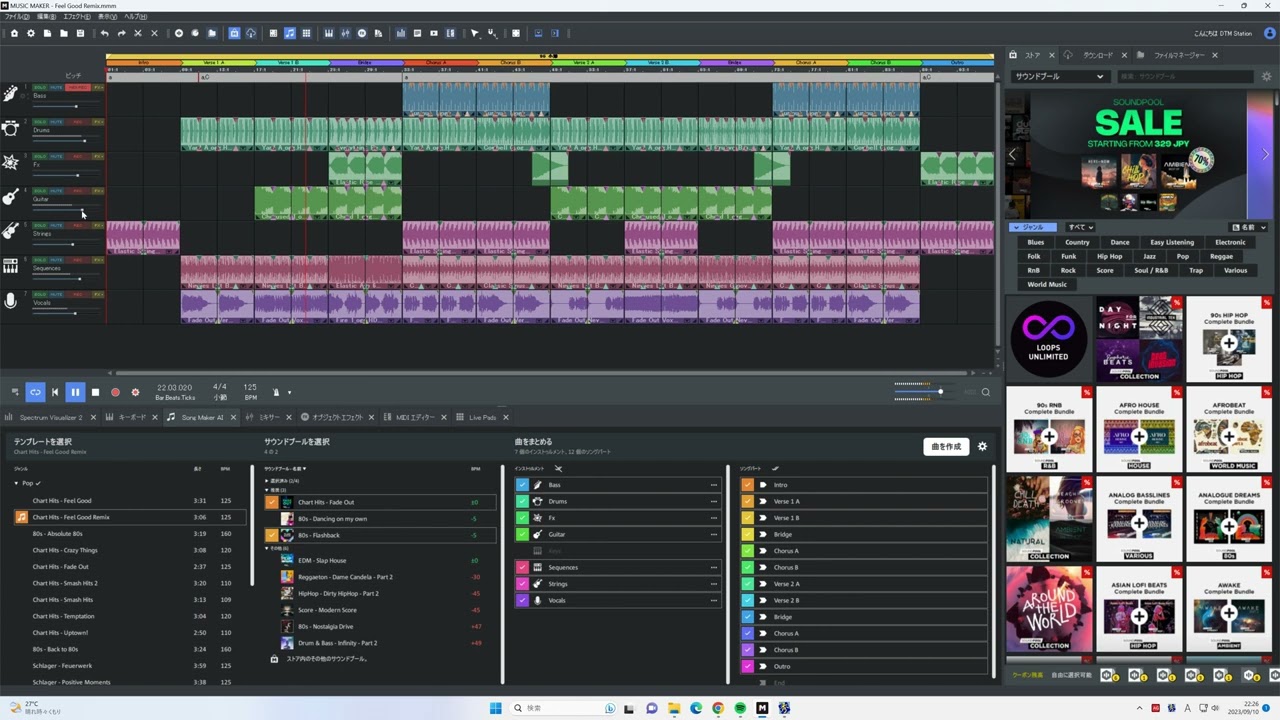Open Song Maker settings gear beside 曲を作成

click(982, 446)
